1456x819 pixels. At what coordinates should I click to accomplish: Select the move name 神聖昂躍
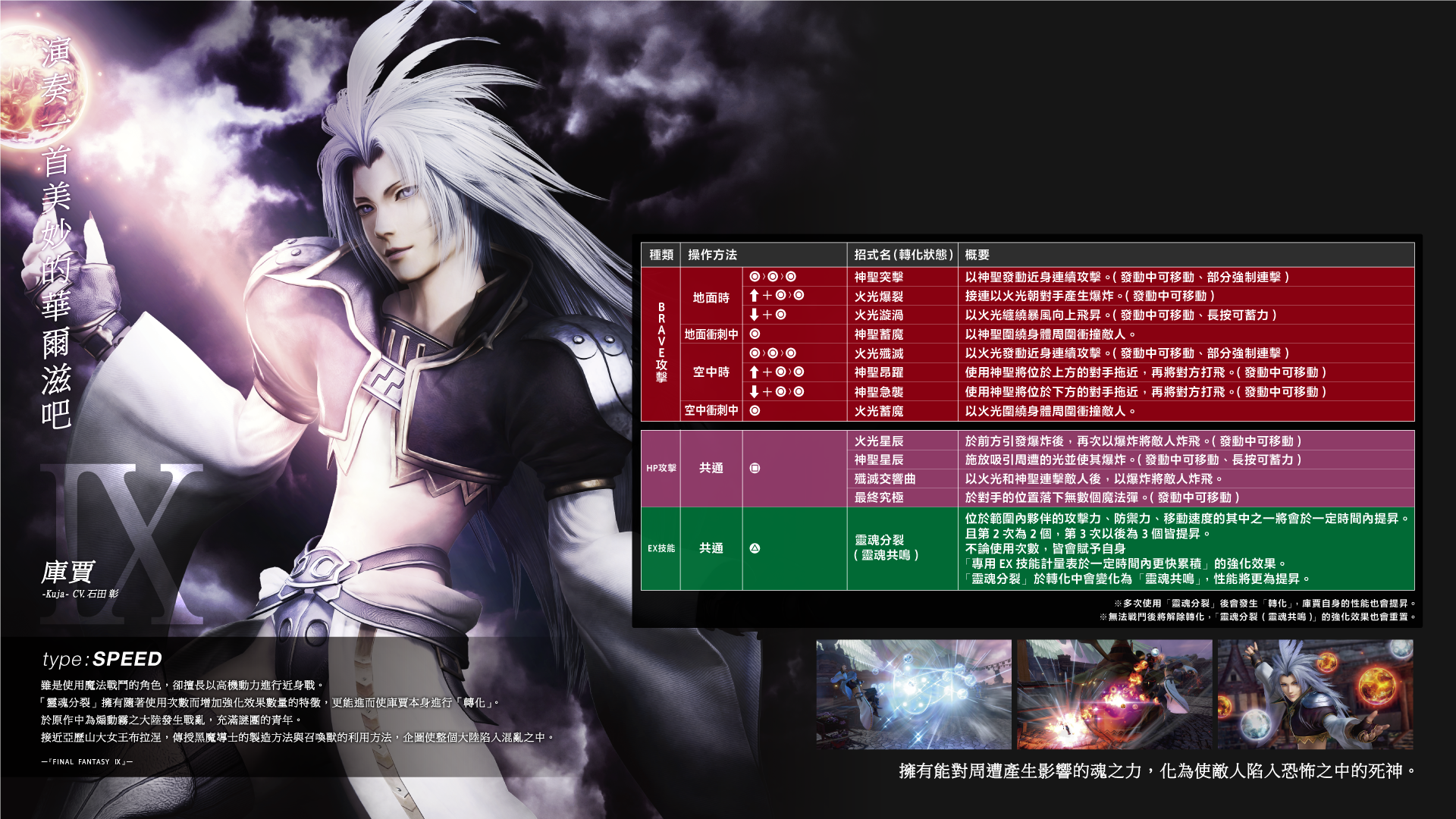coord(879,372)
